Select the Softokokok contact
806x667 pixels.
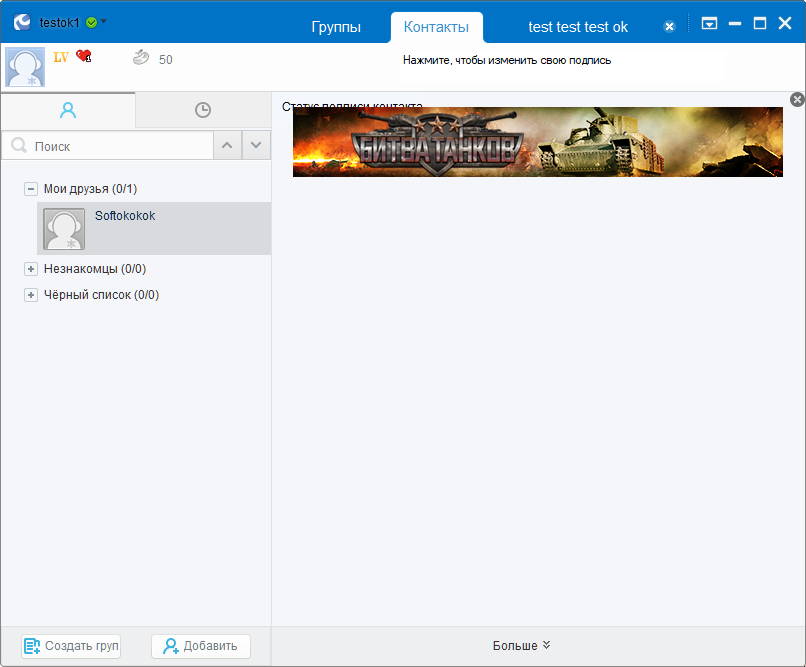coord(154,228)
